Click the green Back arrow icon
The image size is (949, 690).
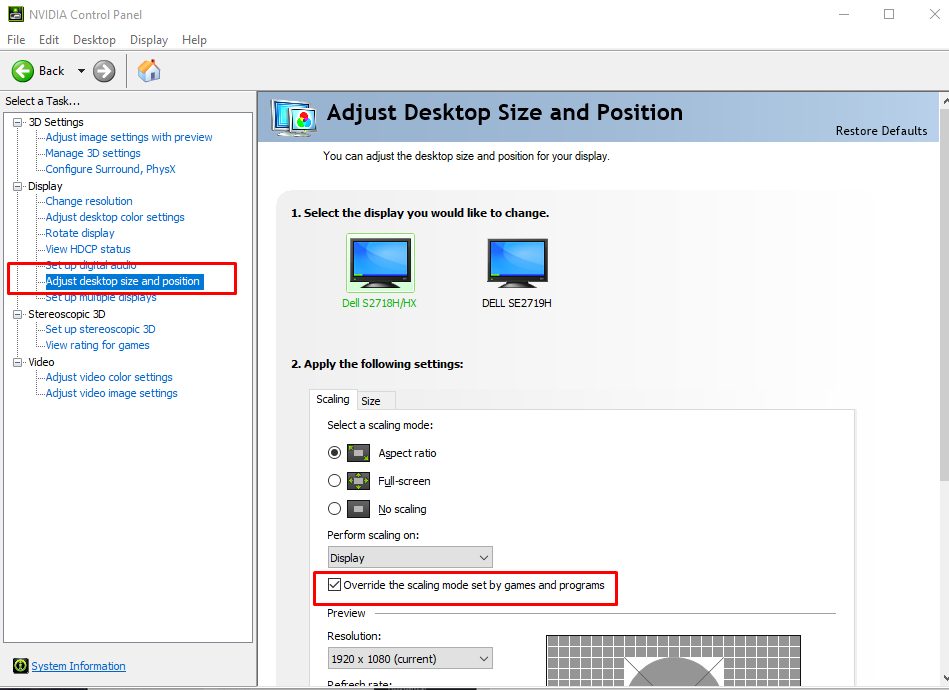coord(23,71)
